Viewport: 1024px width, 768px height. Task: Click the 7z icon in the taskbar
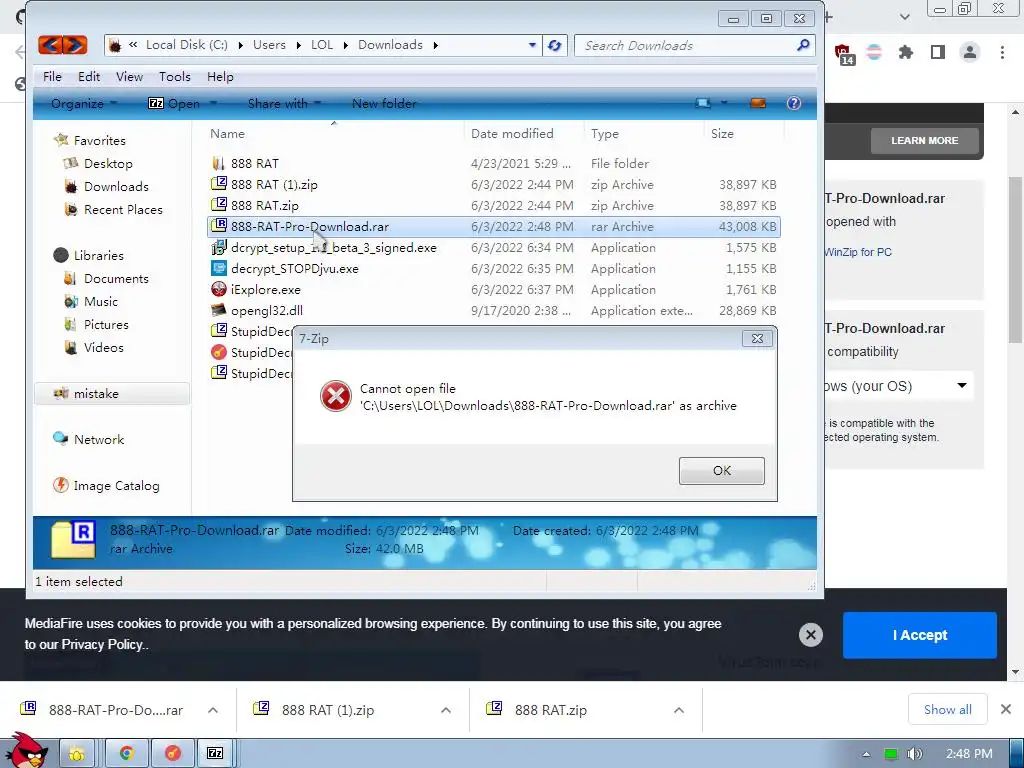(x=215, y=754)
